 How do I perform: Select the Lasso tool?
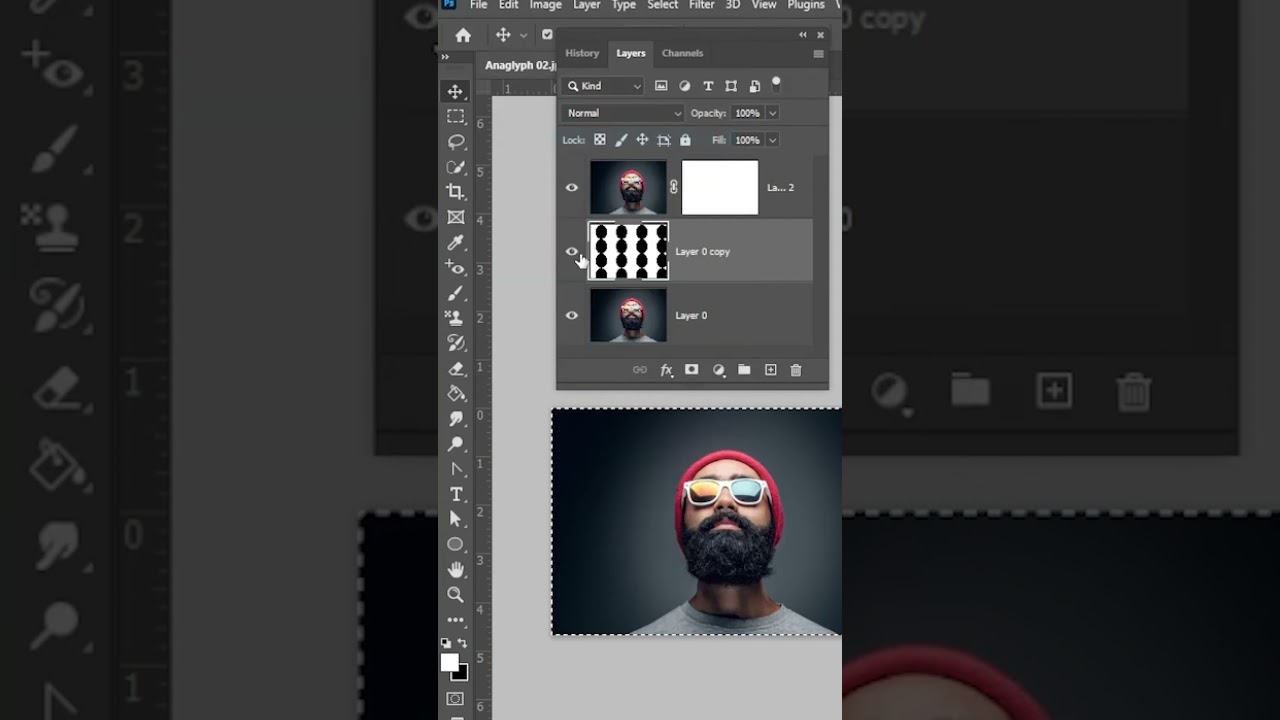click(455, 141)
